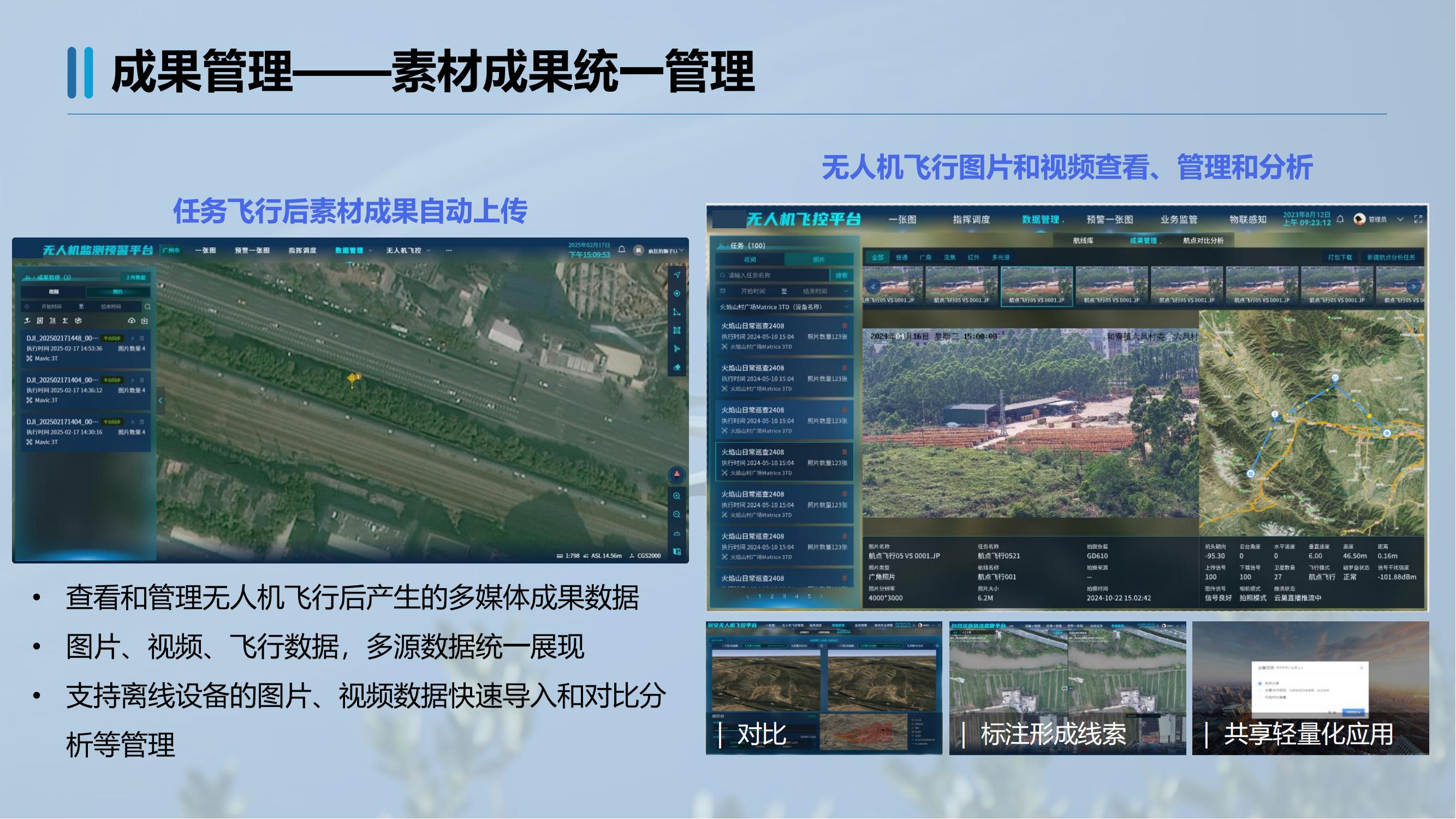Click zoom-in magnifier on left map
Image resolution: width=1456 pixels, height=819 pixels.
pyautogui.click(x=676, y=496)
